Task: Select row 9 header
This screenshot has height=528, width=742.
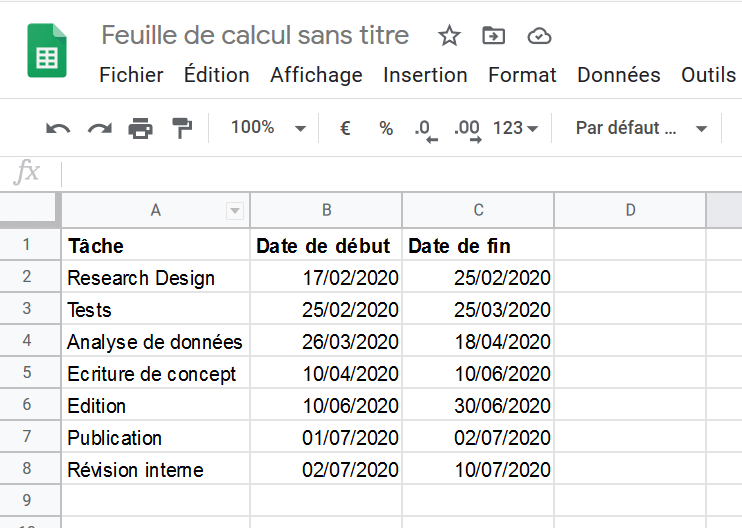Action: tap(30, 501)
